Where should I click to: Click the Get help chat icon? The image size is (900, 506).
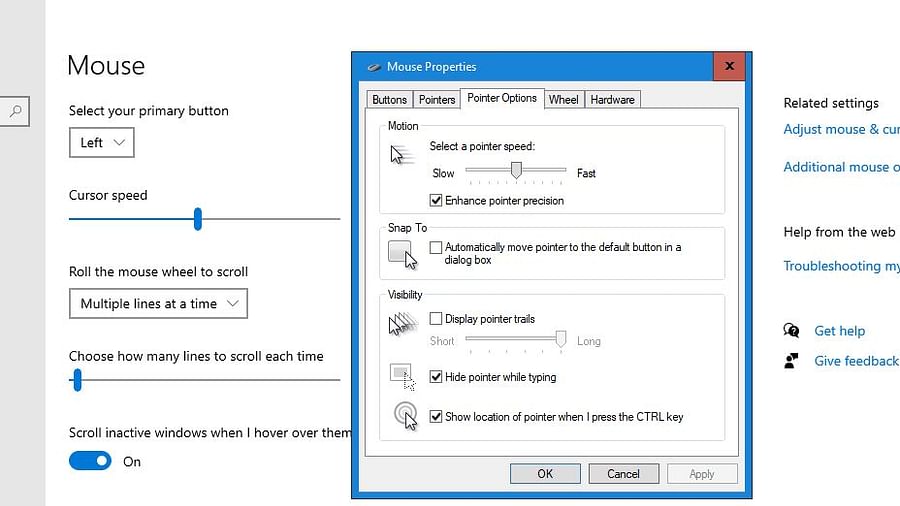point(792,330)
